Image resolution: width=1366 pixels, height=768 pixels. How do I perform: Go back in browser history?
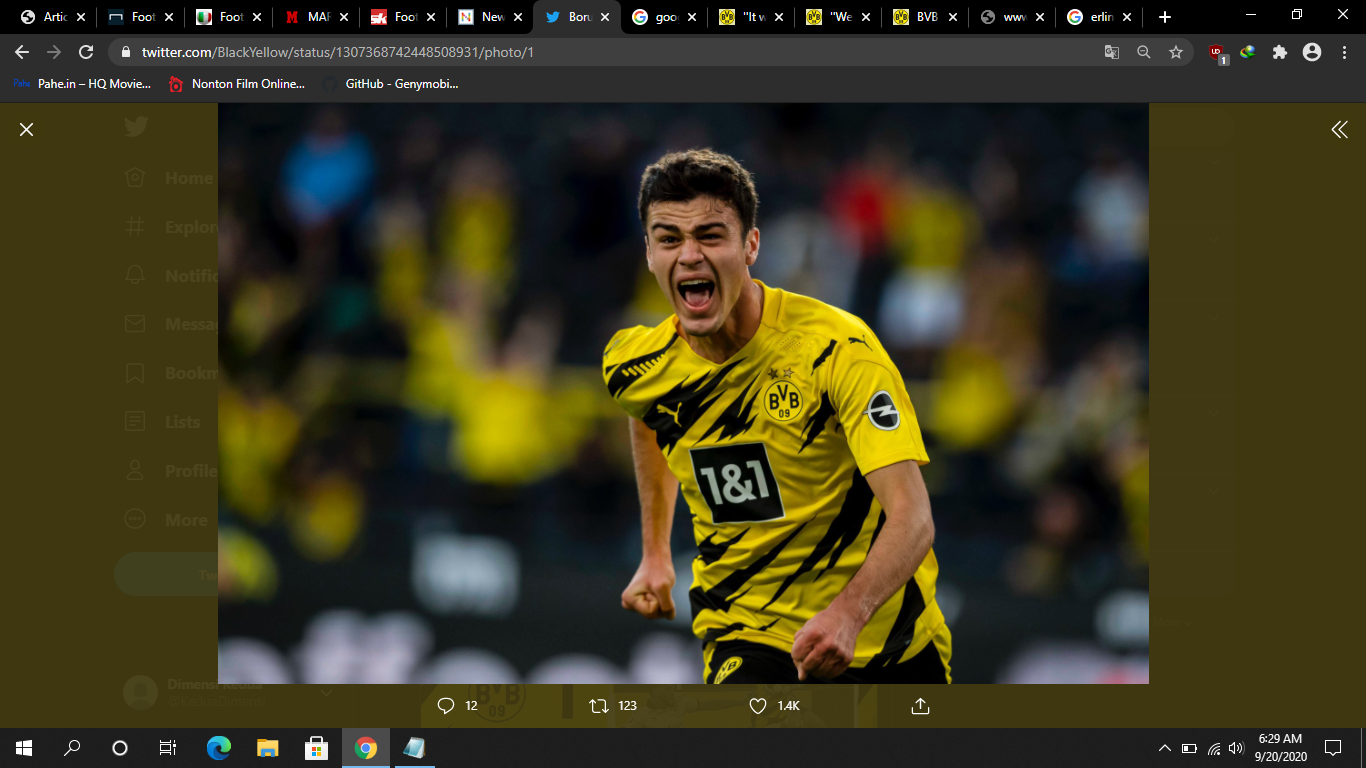[x=22, y=52]
